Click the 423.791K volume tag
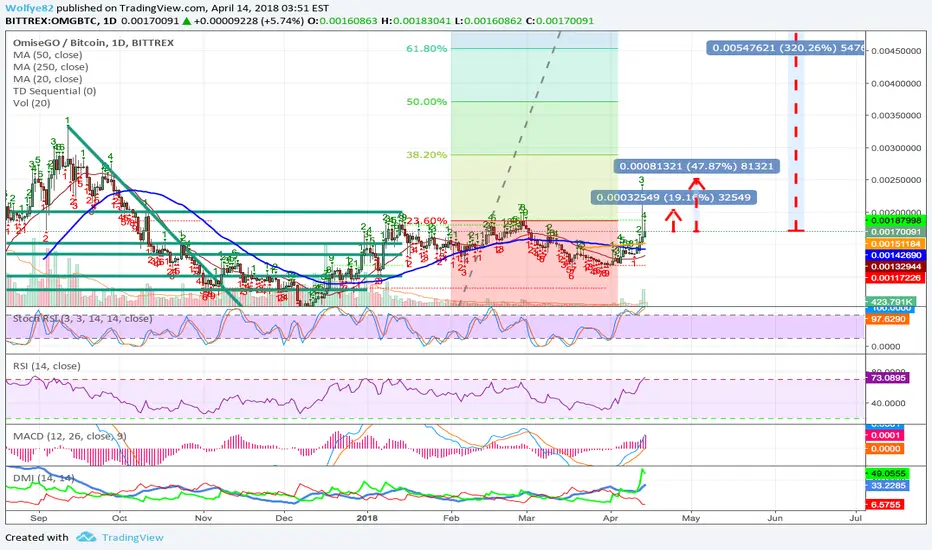 [890, 301]
